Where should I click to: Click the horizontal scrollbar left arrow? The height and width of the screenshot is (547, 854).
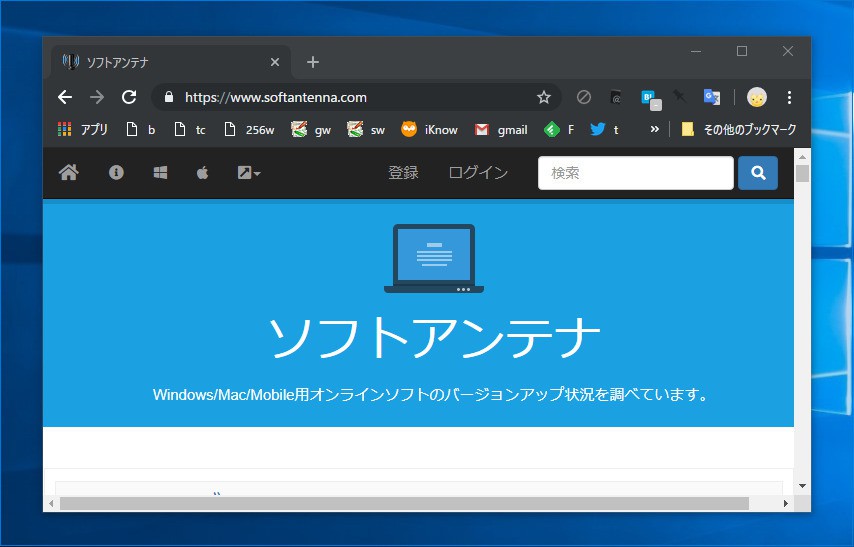coord(51,503)
